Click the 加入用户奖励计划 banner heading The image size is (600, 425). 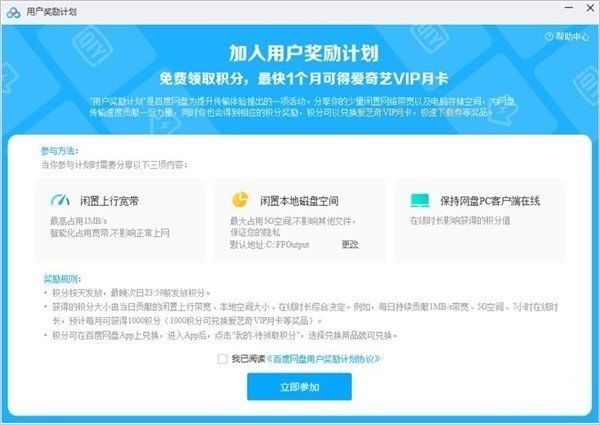[x=304, y=53]
